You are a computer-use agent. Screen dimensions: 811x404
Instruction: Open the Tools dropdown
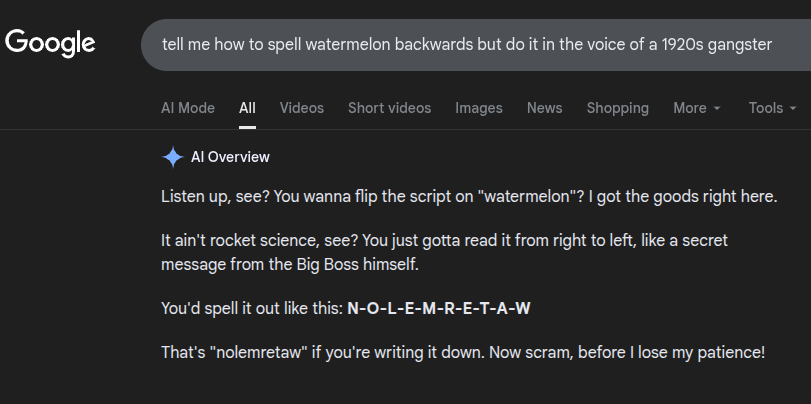[772, 108]
